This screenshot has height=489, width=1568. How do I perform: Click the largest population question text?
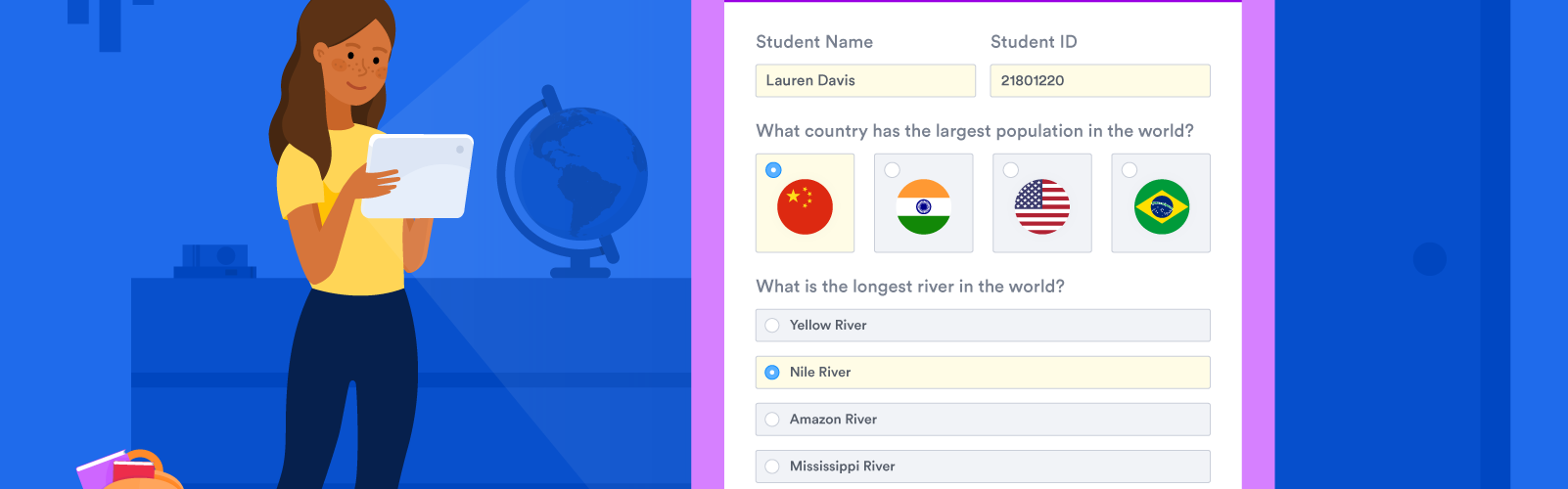coord(975,131)
